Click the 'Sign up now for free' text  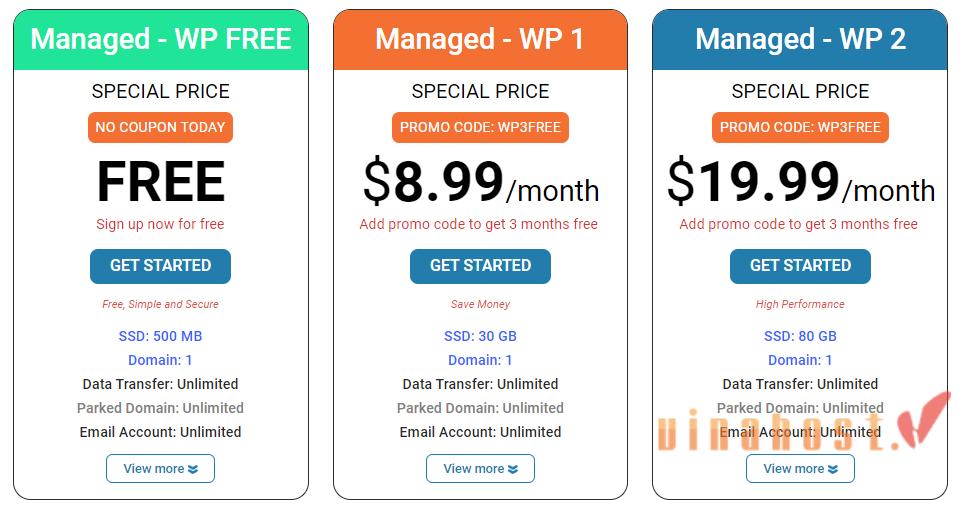[160, 224]
